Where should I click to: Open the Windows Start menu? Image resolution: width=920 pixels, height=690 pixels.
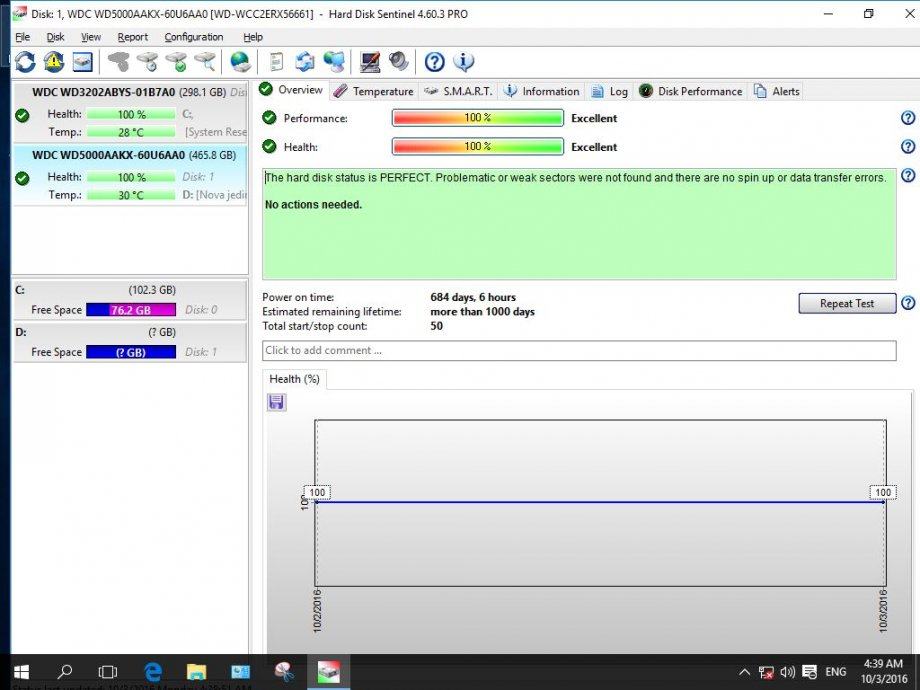click(x=21, y=672)
